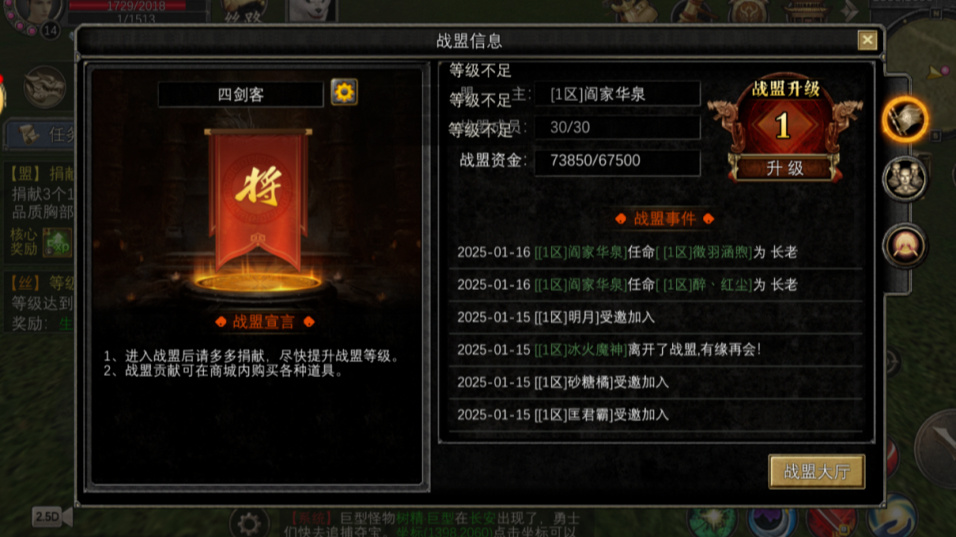The width and height of the screenshot is (956, 537).
Task: Open the 战盟大厅 alliance hall button
Action: coord(816,471)
